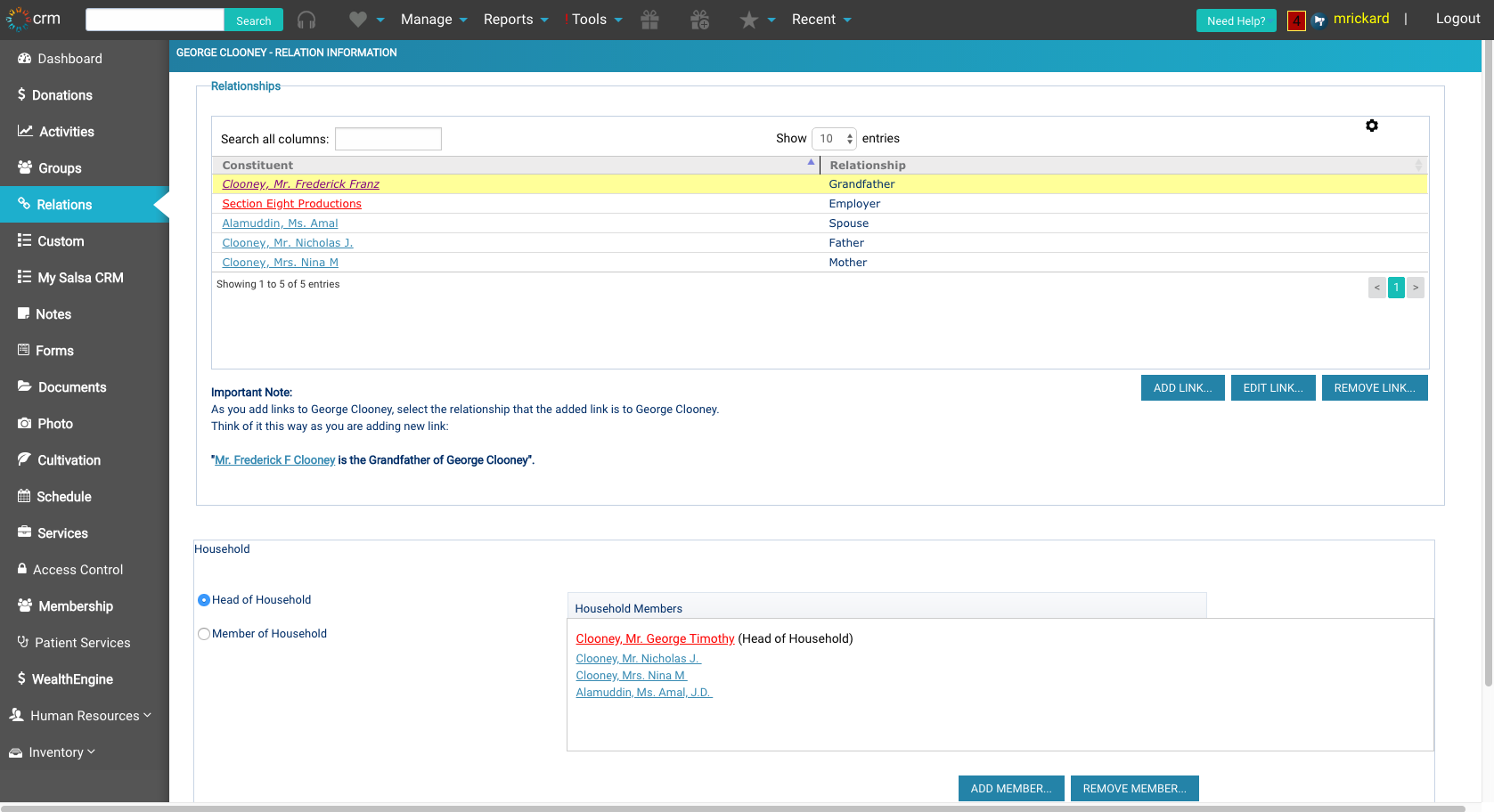
Task: Open Section Eight Productions link
Action: coord(291,204)
